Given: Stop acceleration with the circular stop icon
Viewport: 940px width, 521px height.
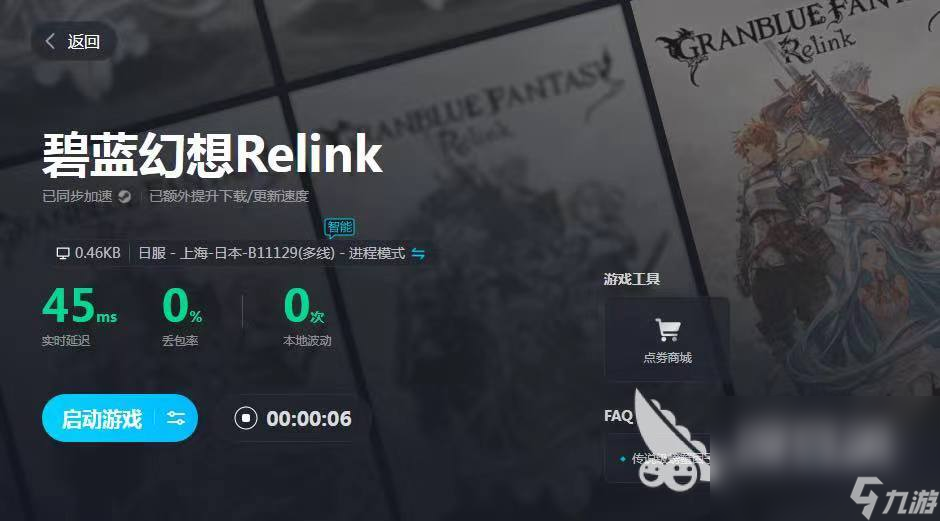Looking at the screenshot, I should click(245, 418).
